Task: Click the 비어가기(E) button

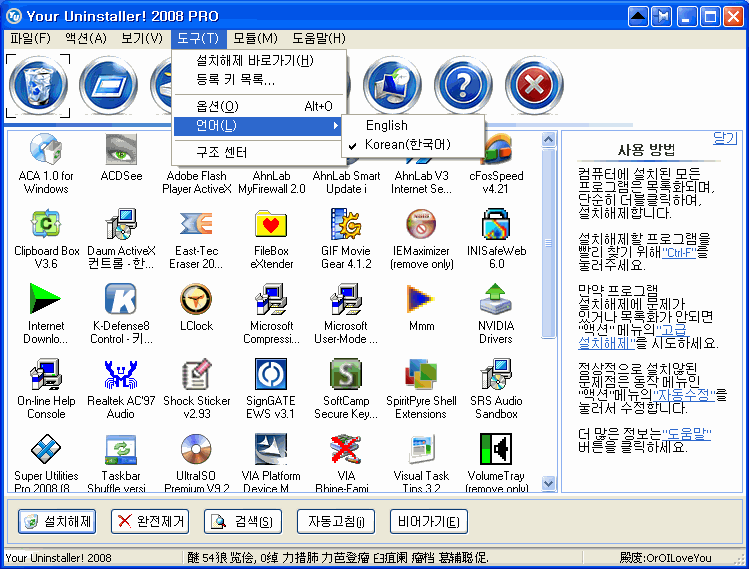Action: click(428, 521)
